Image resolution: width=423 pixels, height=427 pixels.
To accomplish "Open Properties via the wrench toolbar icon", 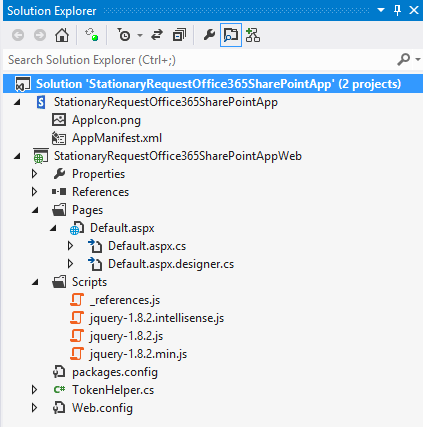I will click(x=209, y=35).
